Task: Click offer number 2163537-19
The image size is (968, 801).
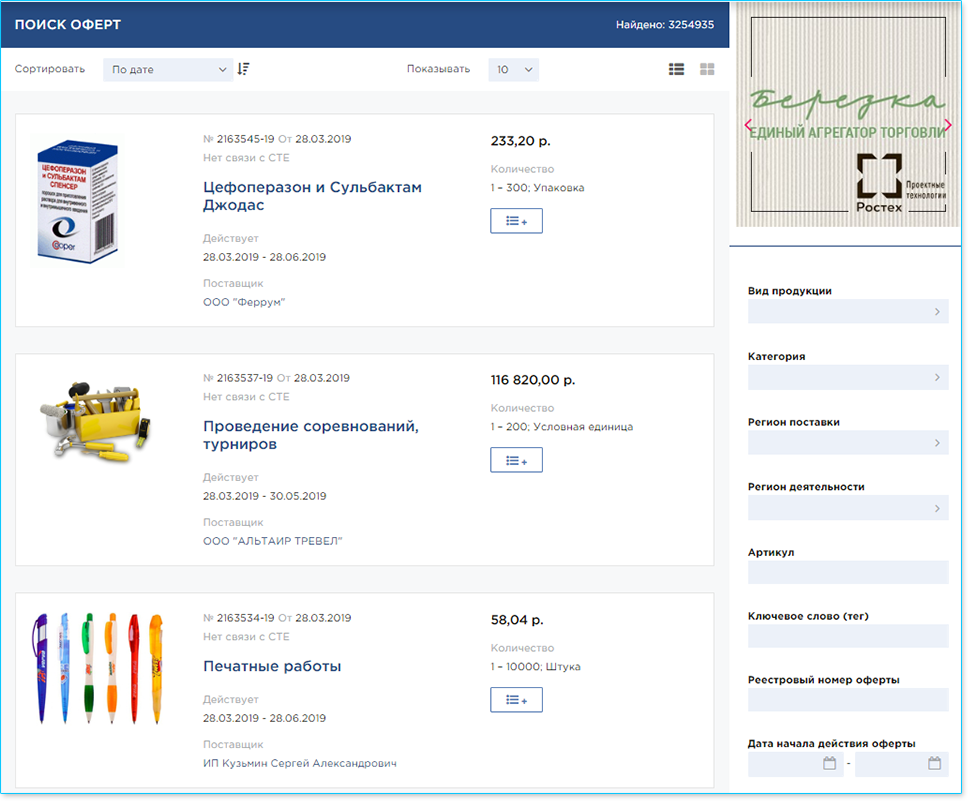Action: [244, 378]
